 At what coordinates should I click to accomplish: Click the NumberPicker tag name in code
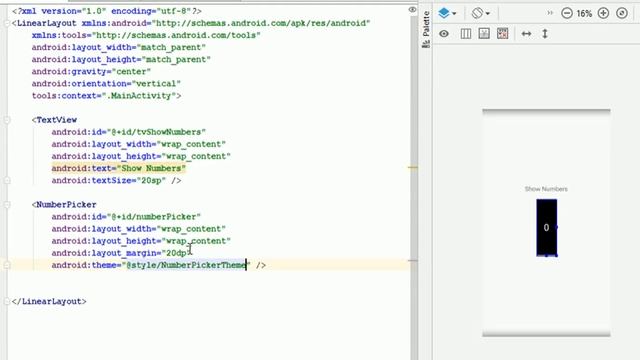66,204
